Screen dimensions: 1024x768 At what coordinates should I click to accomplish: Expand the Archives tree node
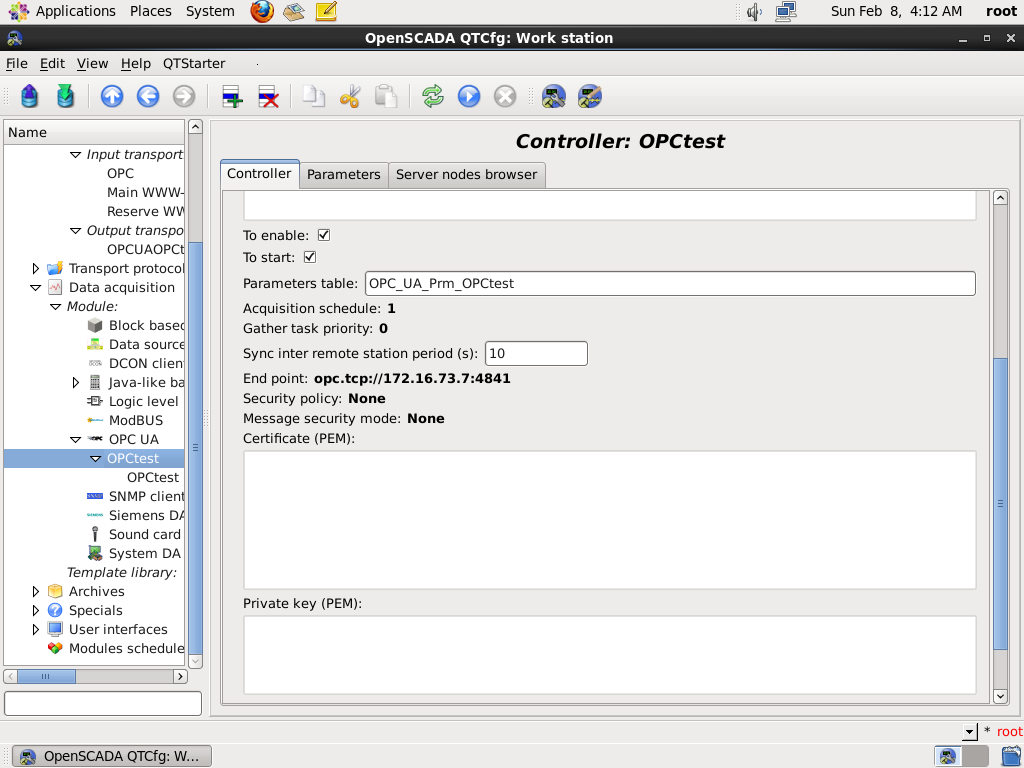(36, 592)
